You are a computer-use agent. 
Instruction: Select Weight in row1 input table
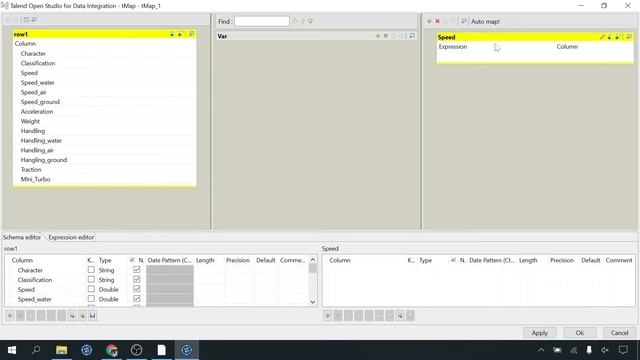pos(30,121)
